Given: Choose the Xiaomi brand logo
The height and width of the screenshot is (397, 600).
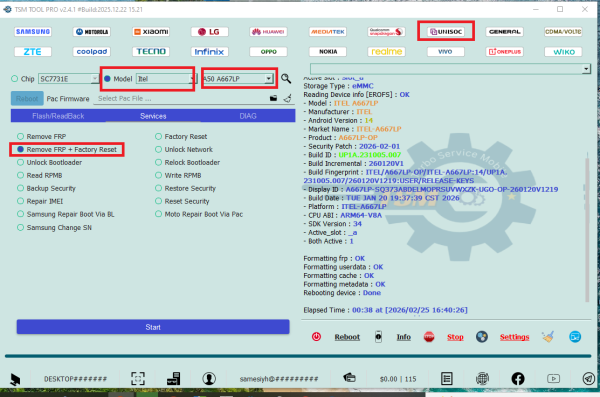Looking at the screenshot, I should tap(151, 31).
